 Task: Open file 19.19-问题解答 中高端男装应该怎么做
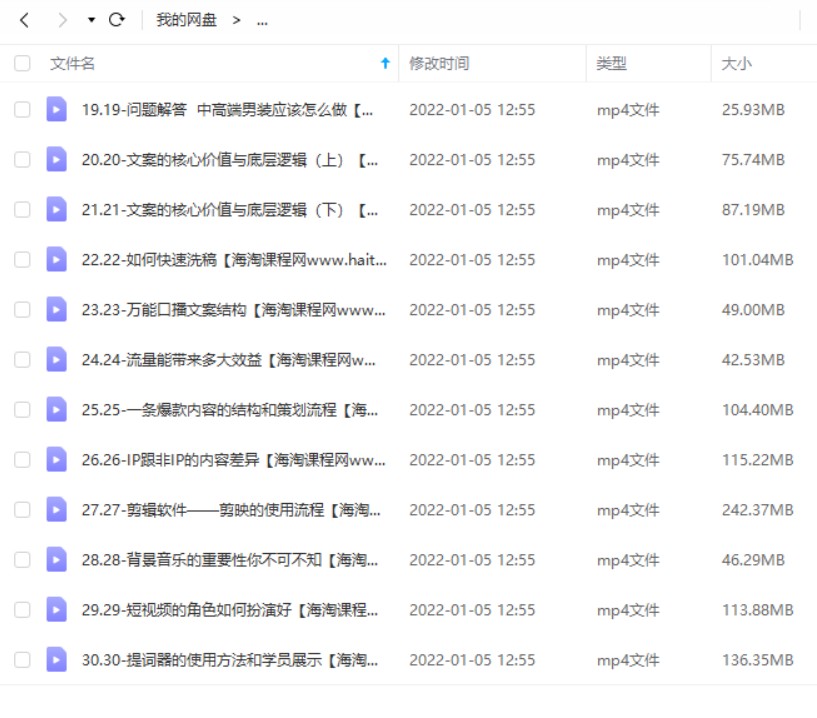[x=227, y=109]
